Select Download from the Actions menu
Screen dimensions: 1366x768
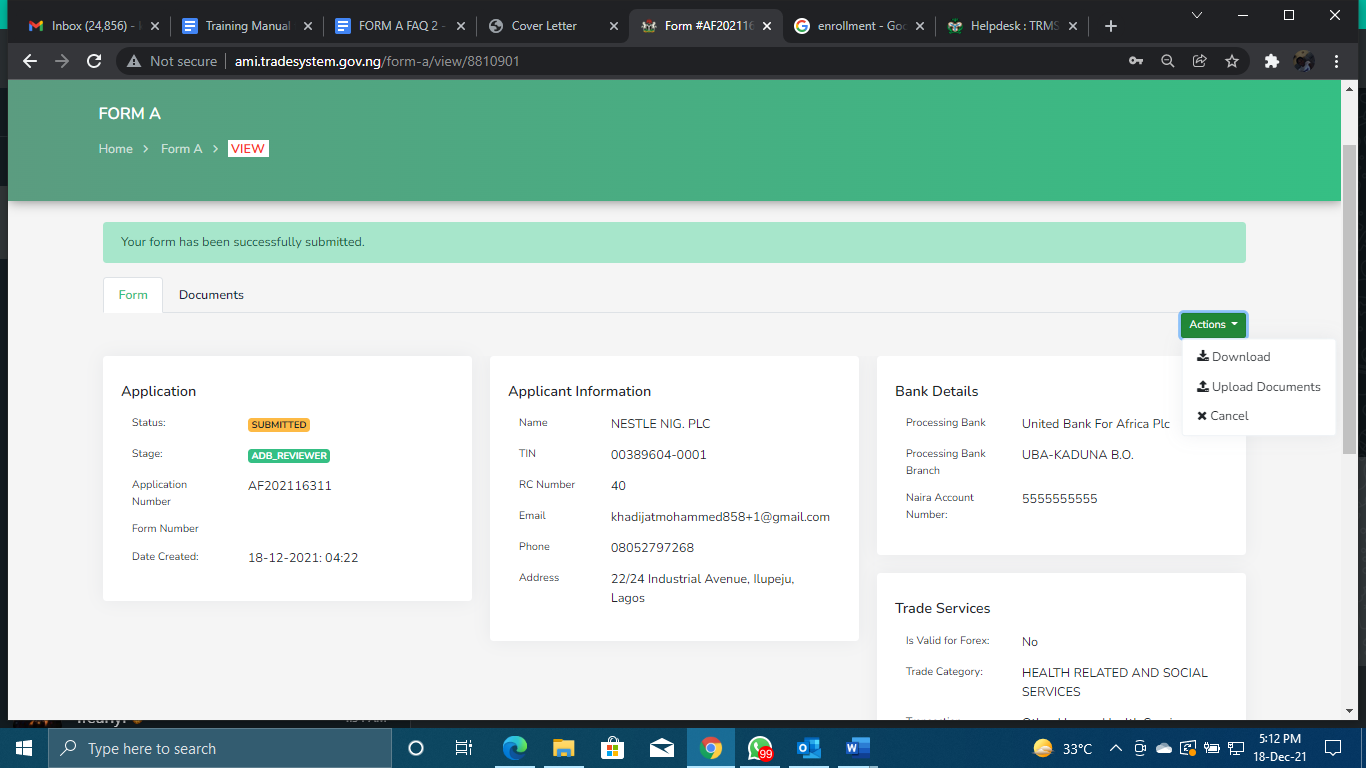(1234, 357)
